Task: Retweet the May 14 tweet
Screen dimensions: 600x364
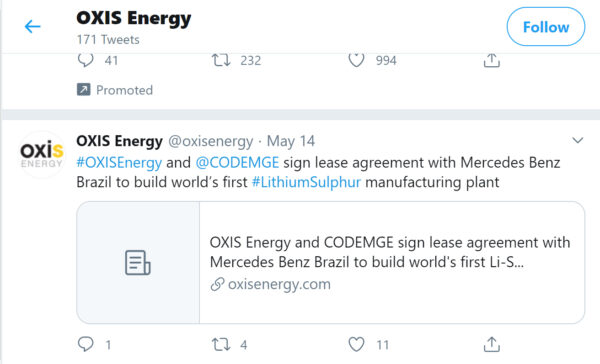Action: point(221,344)
